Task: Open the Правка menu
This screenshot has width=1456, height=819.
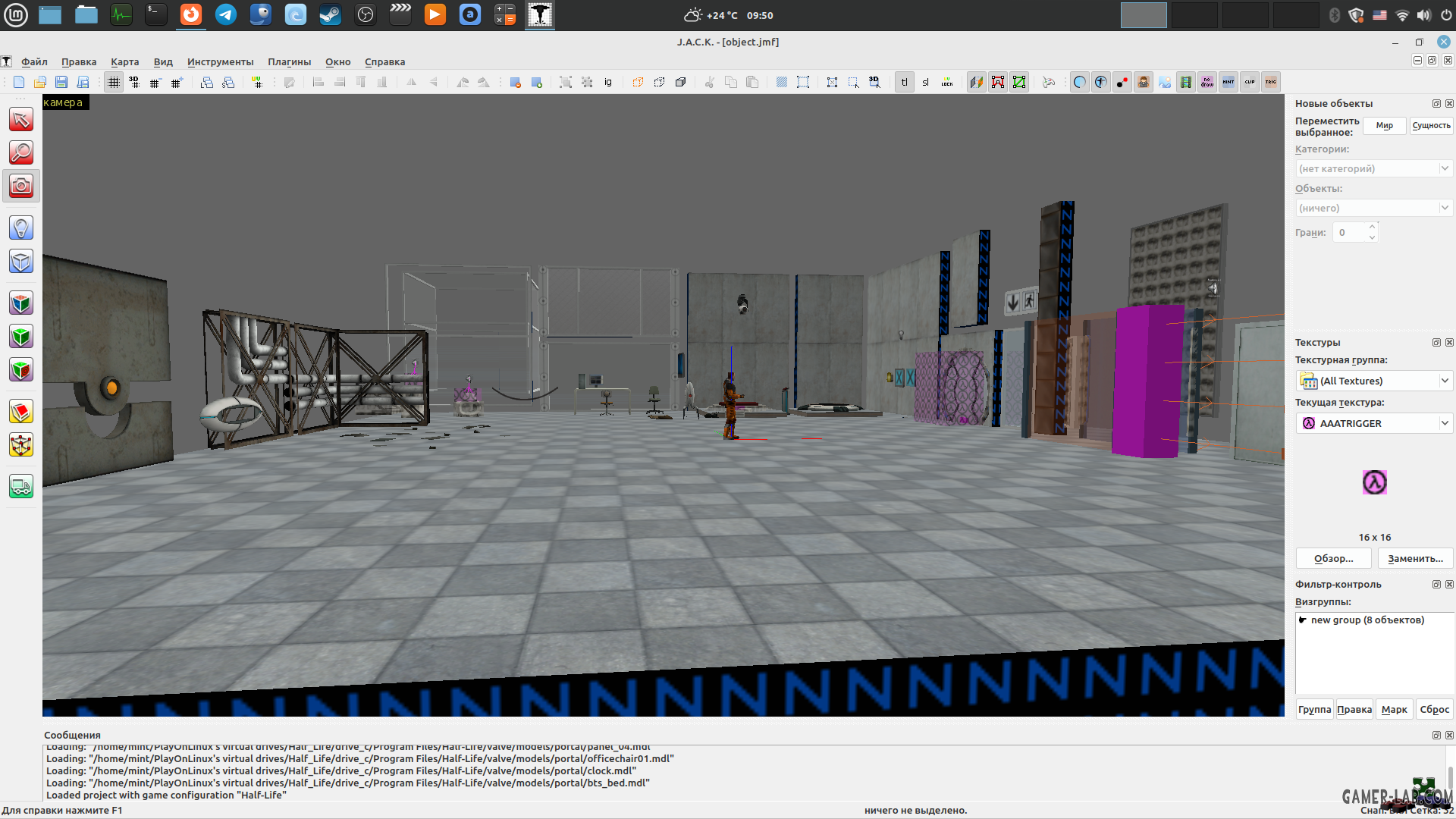Action: 79,62
